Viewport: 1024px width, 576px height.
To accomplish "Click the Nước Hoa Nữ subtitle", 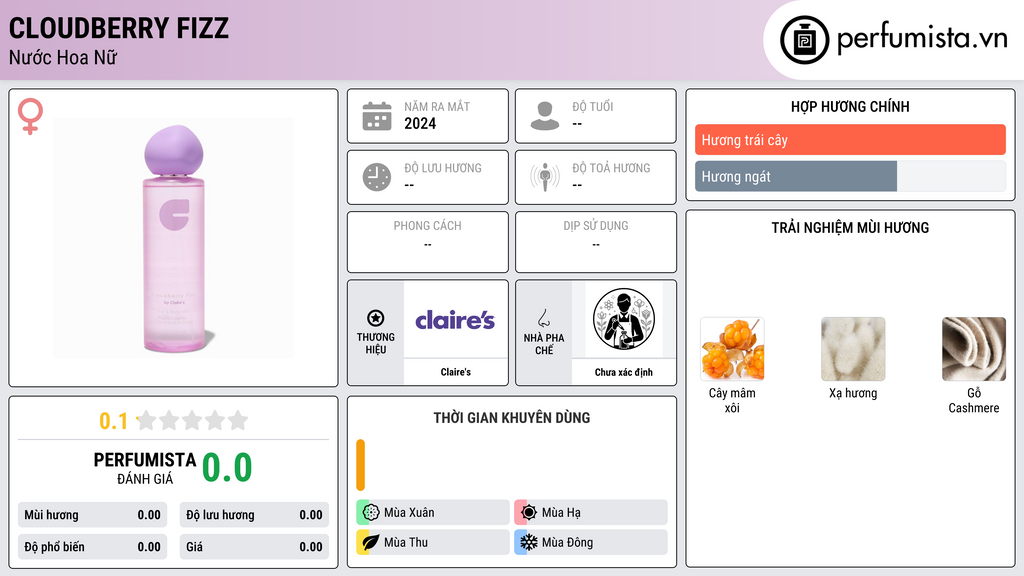I will (63, 57).
